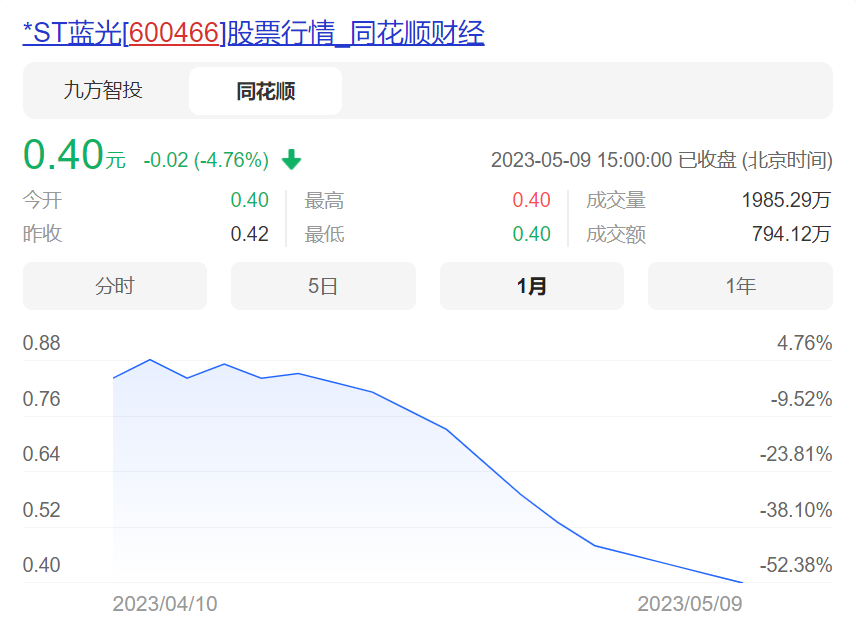Select the 同花顺 tab

265,91
